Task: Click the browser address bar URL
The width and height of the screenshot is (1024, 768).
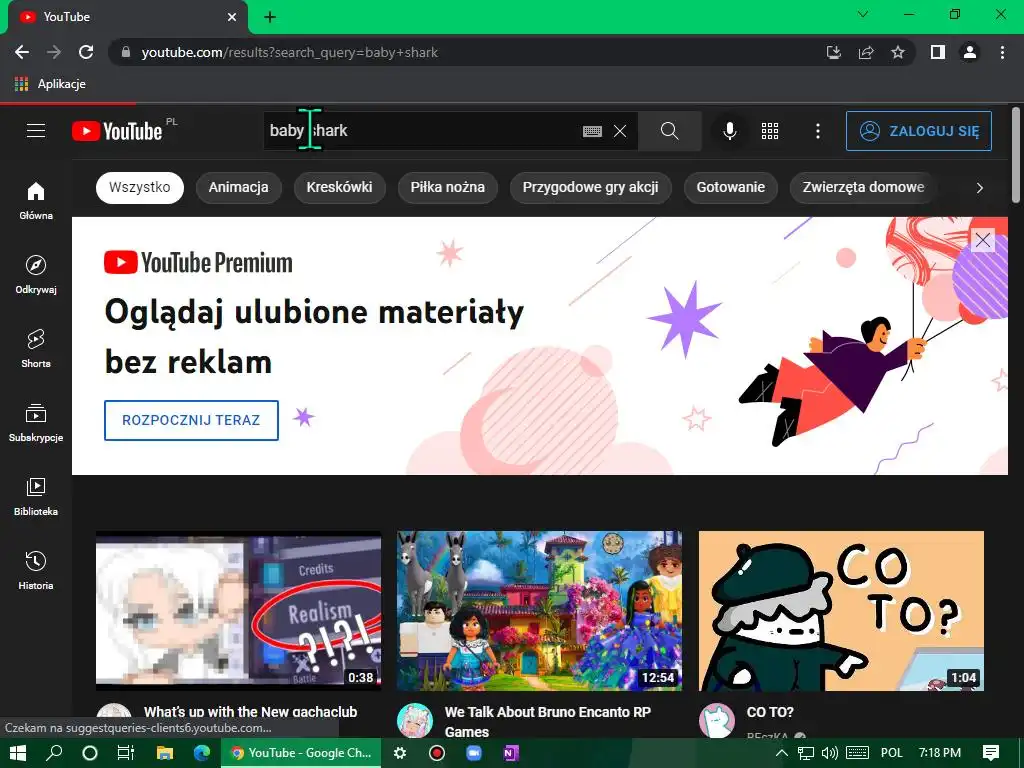Action: coord(289,52)
